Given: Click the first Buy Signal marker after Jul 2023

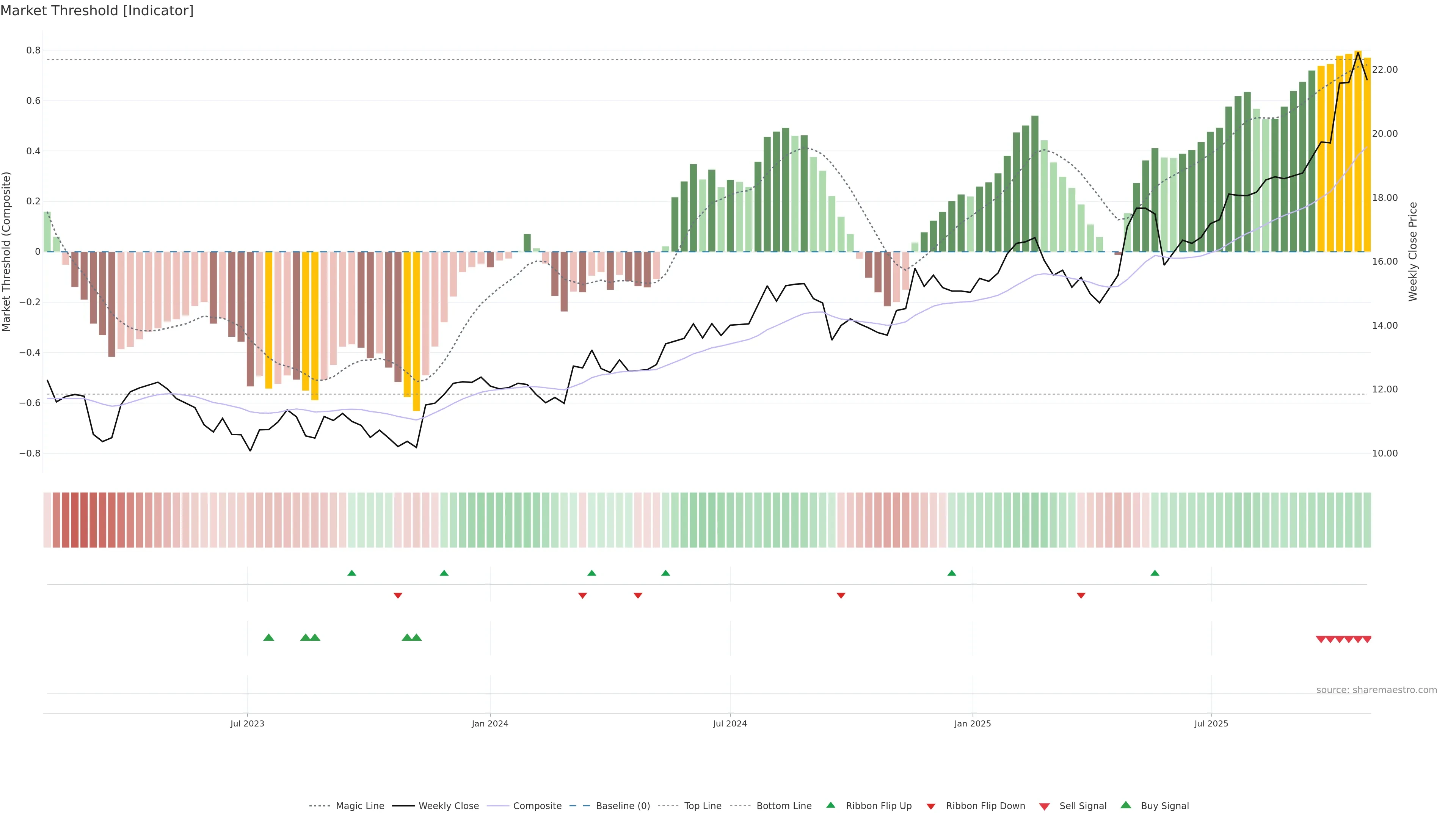Looking at the screenshot, I should pyautogui.click(x=268, y=637).
